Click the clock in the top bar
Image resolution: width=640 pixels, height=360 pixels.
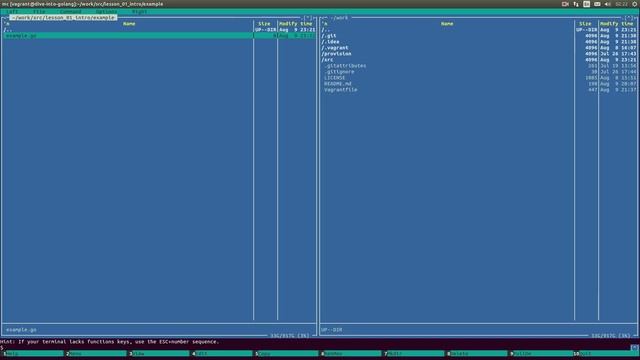tap(621, 4)
